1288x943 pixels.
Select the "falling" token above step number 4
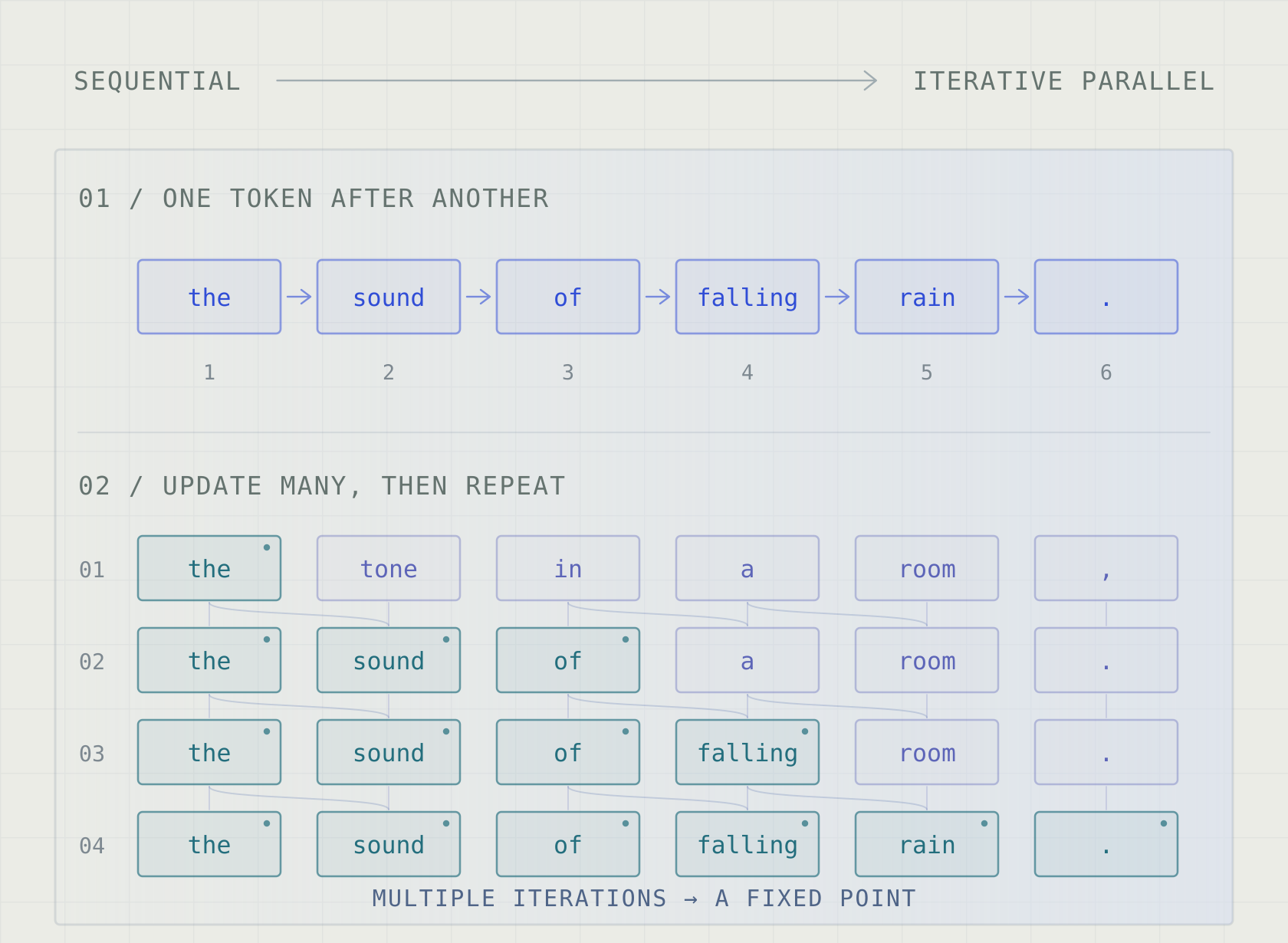coord(747,297)
